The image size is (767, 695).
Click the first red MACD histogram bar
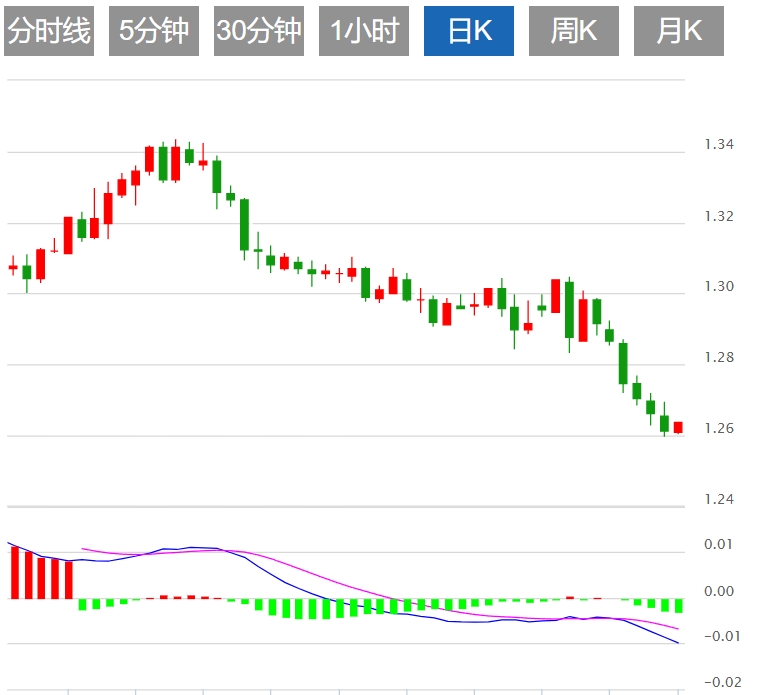(x=15, y=573)
